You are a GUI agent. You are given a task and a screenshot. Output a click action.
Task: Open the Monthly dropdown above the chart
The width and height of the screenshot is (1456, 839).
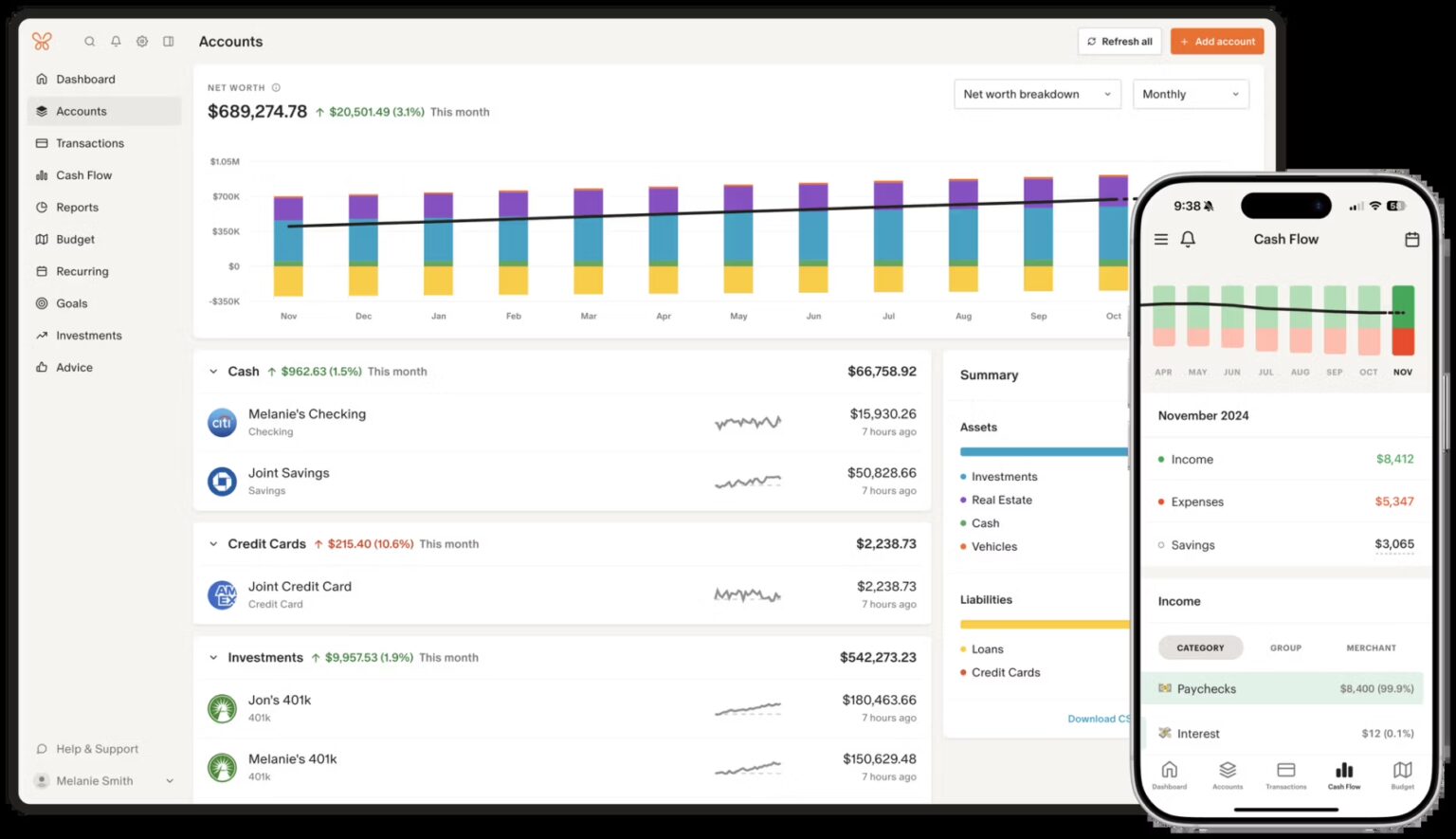[1191, 94]
